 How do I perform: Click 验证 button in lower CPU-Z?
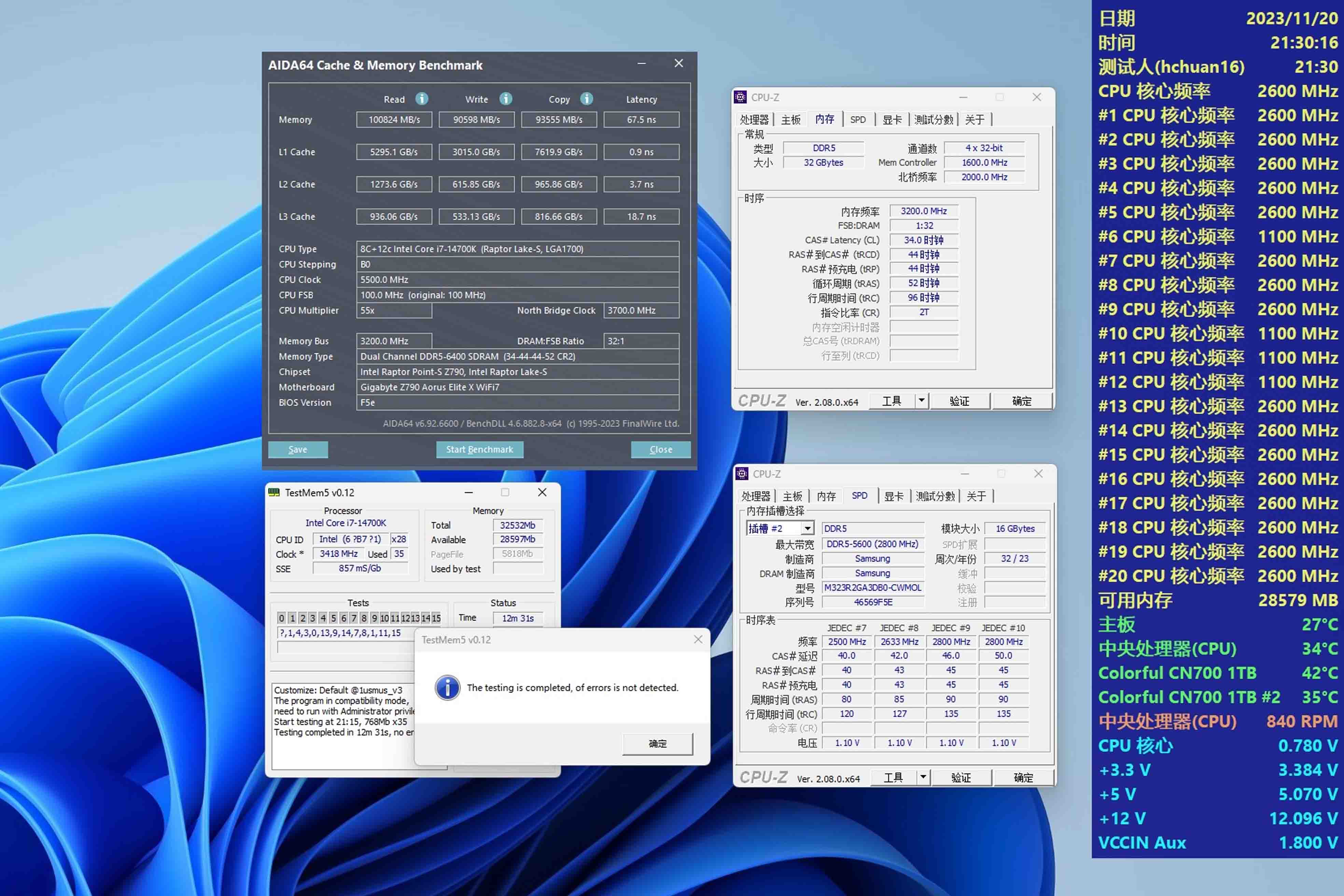click(x=961, y=778)
